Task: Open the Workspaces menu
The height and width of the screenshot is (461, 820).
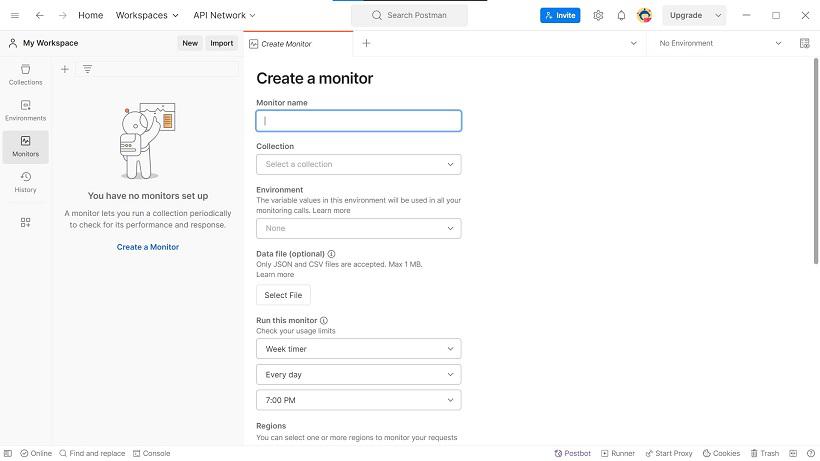Action: tap(147, 15)
